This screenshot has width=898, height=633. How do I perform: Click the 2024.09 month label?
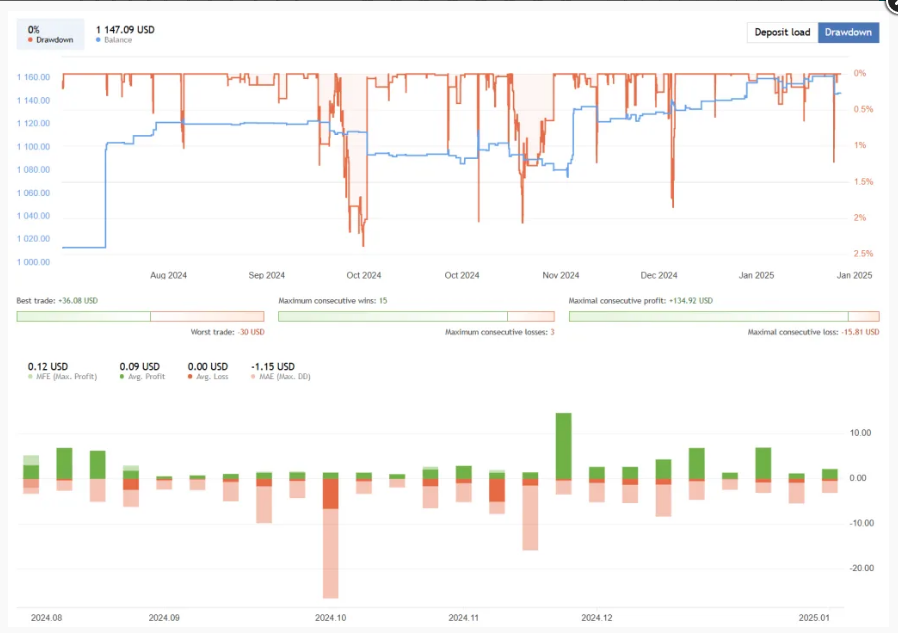[164, 618]
